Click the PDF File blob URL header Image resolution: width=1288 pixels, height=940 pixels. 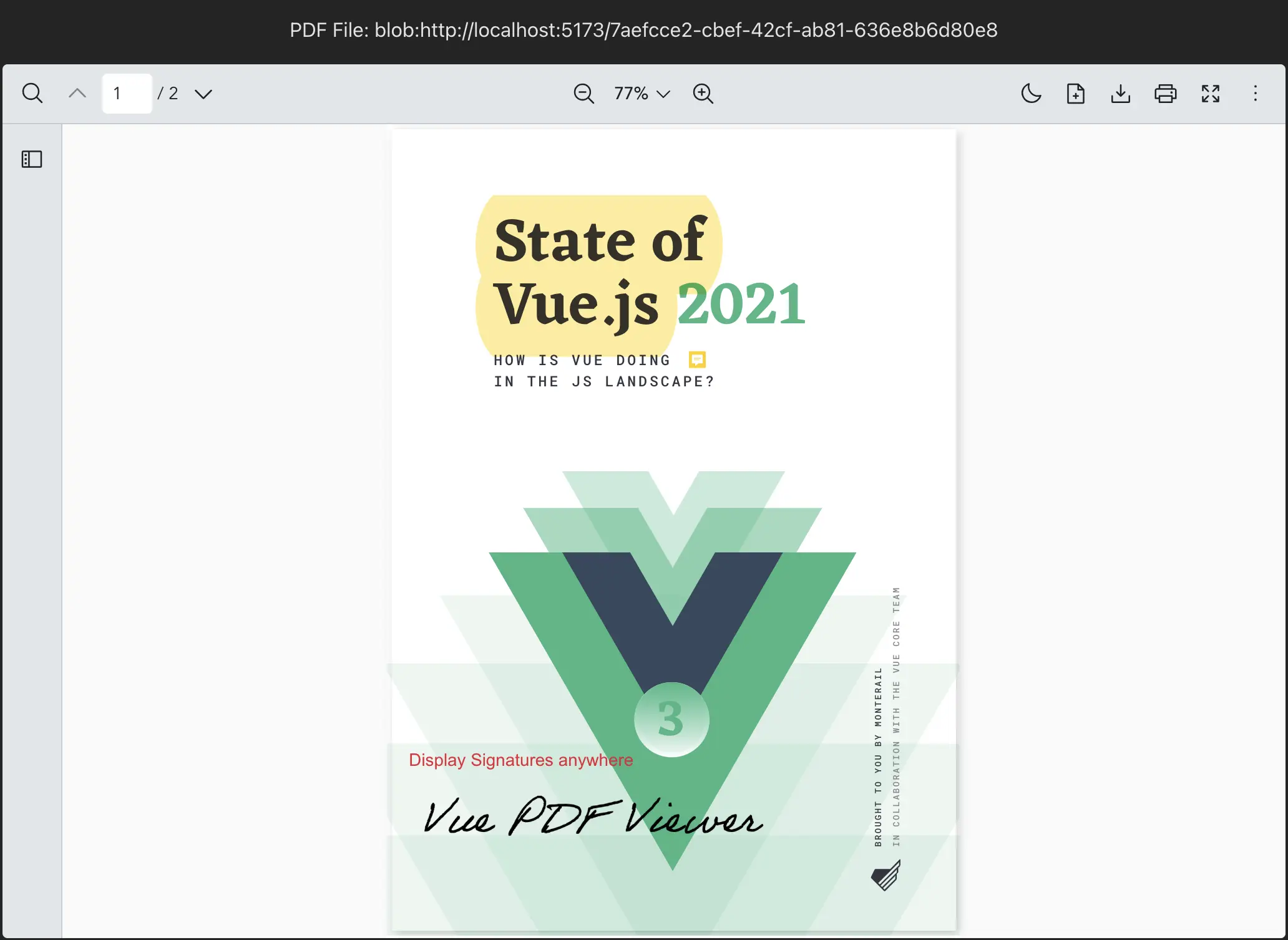(x=643, y=30)
